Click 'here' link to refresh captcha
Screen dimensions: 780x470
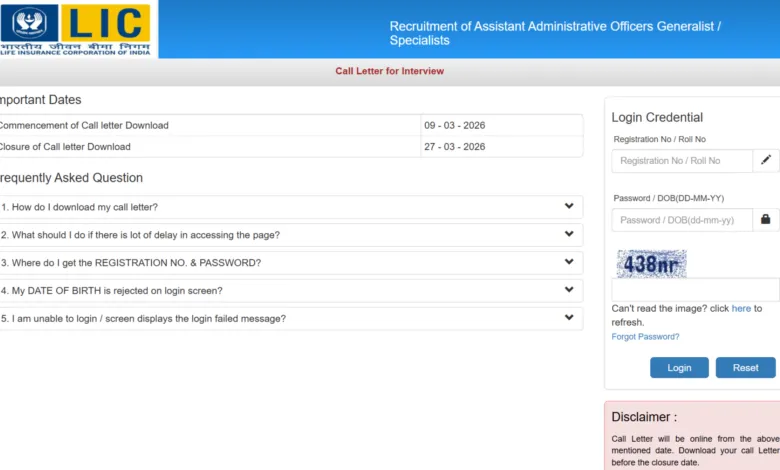[741, 308]
